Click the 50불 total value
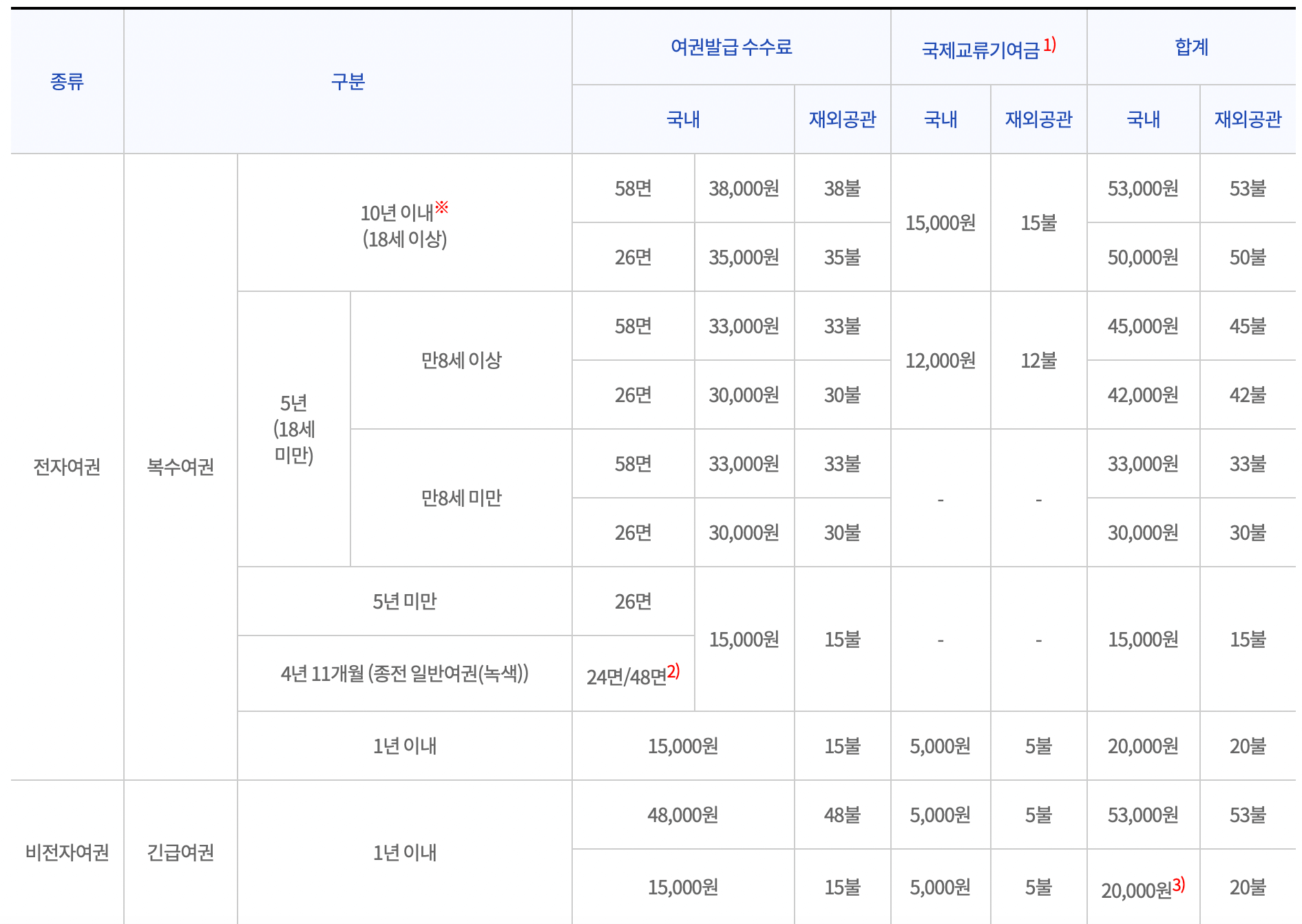 click(x=1248, y=257)
